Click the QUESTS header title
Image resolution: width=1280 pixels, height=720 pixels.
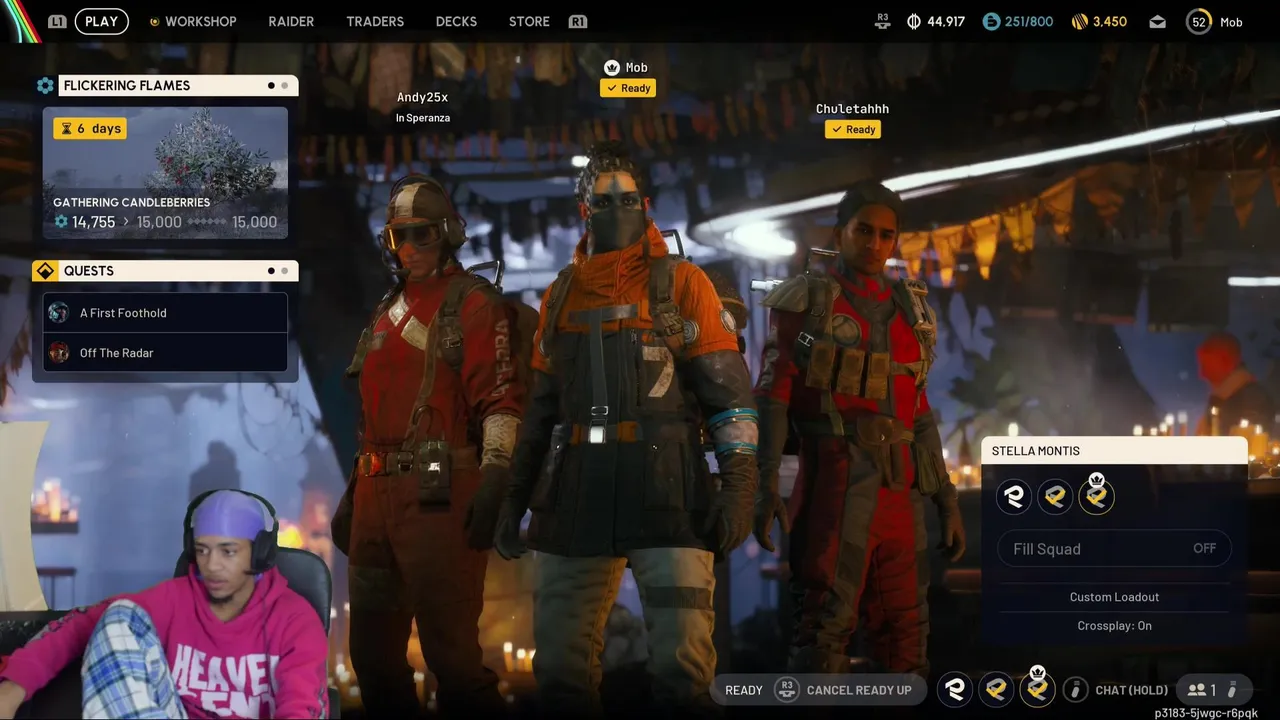pyautogui.click(x=89, y=271)
